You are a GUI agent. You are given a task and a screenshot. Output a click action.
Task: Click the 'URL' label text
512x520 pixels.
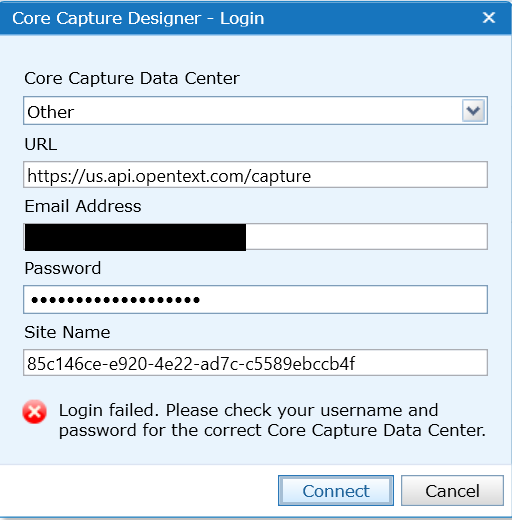tap(41, 144)
